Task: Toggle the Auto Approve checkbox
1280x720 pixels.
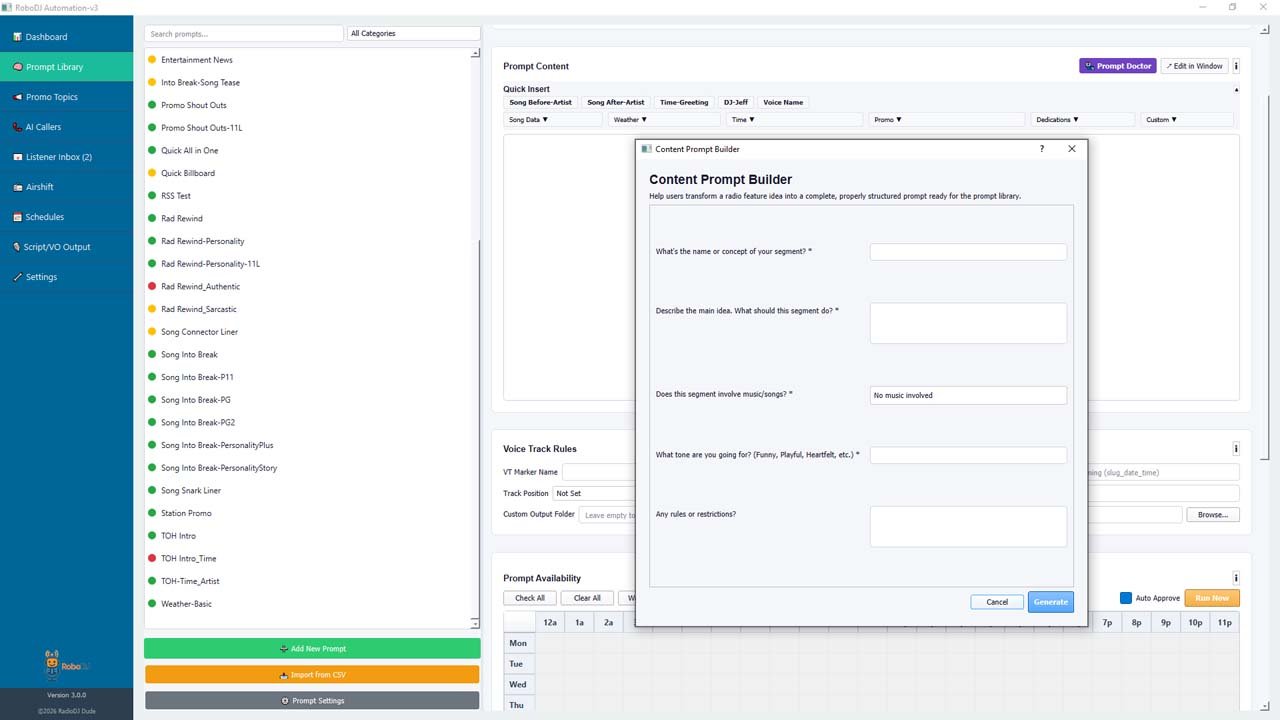Action: pyautogui.click(x=1126, y=598)
